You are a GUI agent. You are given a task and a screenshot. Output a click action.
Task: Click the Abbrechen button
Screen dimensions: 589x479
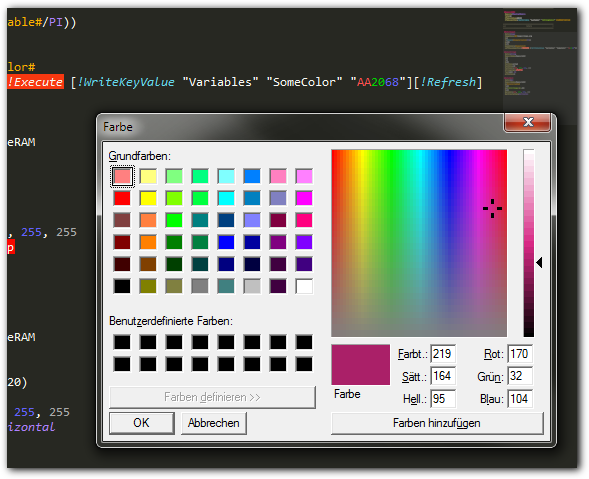click(213, 423)
